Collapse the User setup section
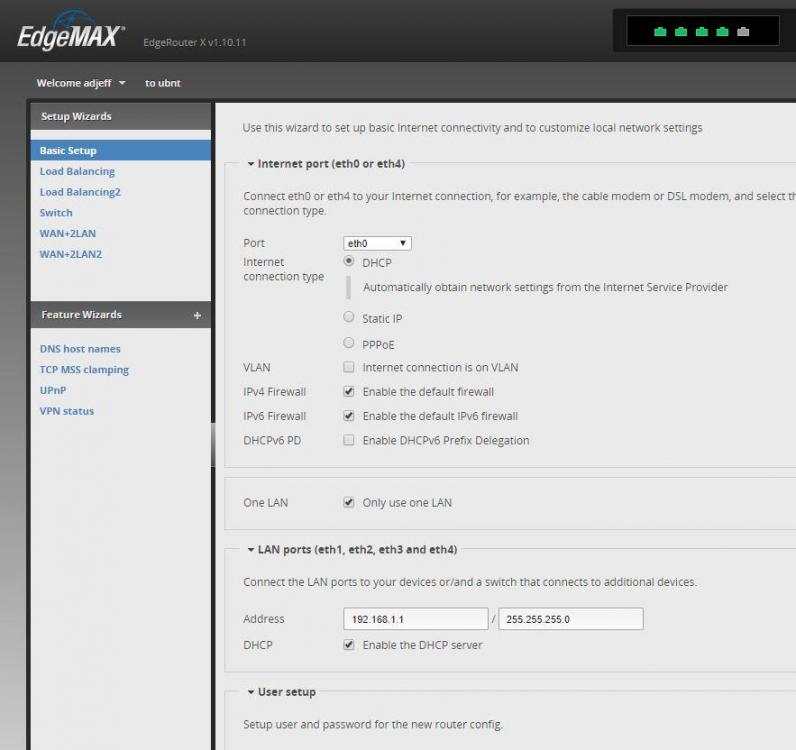The image size is (796, 750). click(251, 692)
